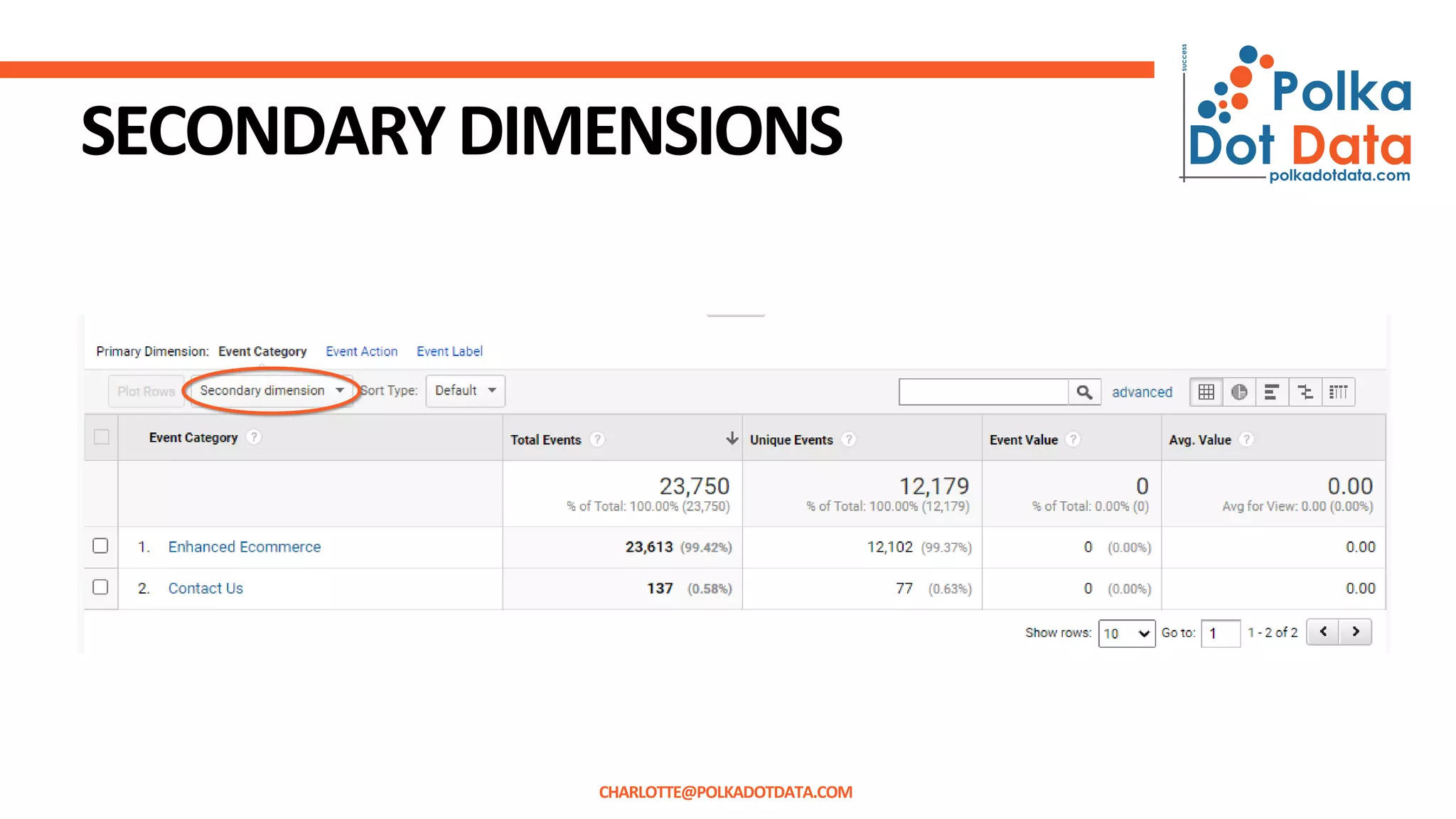The image size is (1456, 819).
Task: Show help for Unique Events metric
Action: 849,439
